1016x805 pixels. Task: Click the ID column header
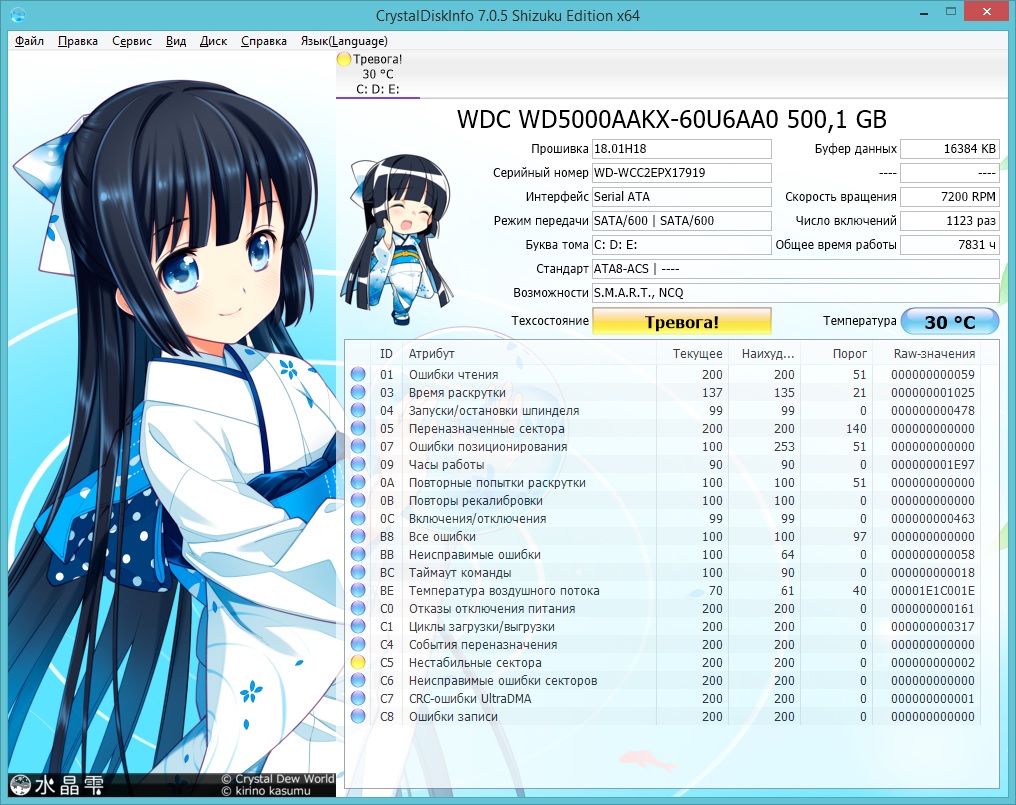coord(387,354)
